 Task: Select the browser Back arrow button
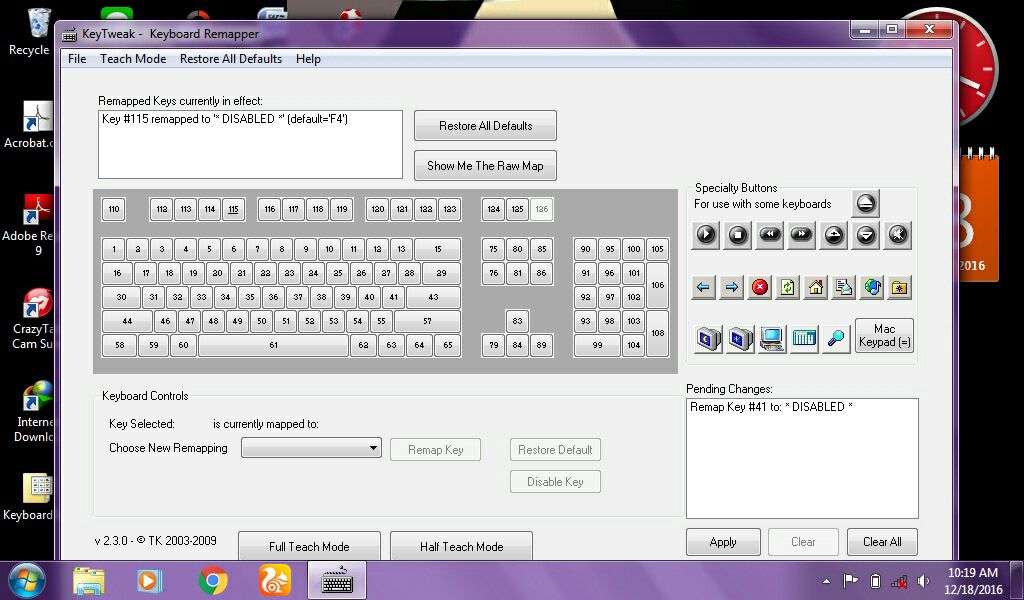point(703,287)
